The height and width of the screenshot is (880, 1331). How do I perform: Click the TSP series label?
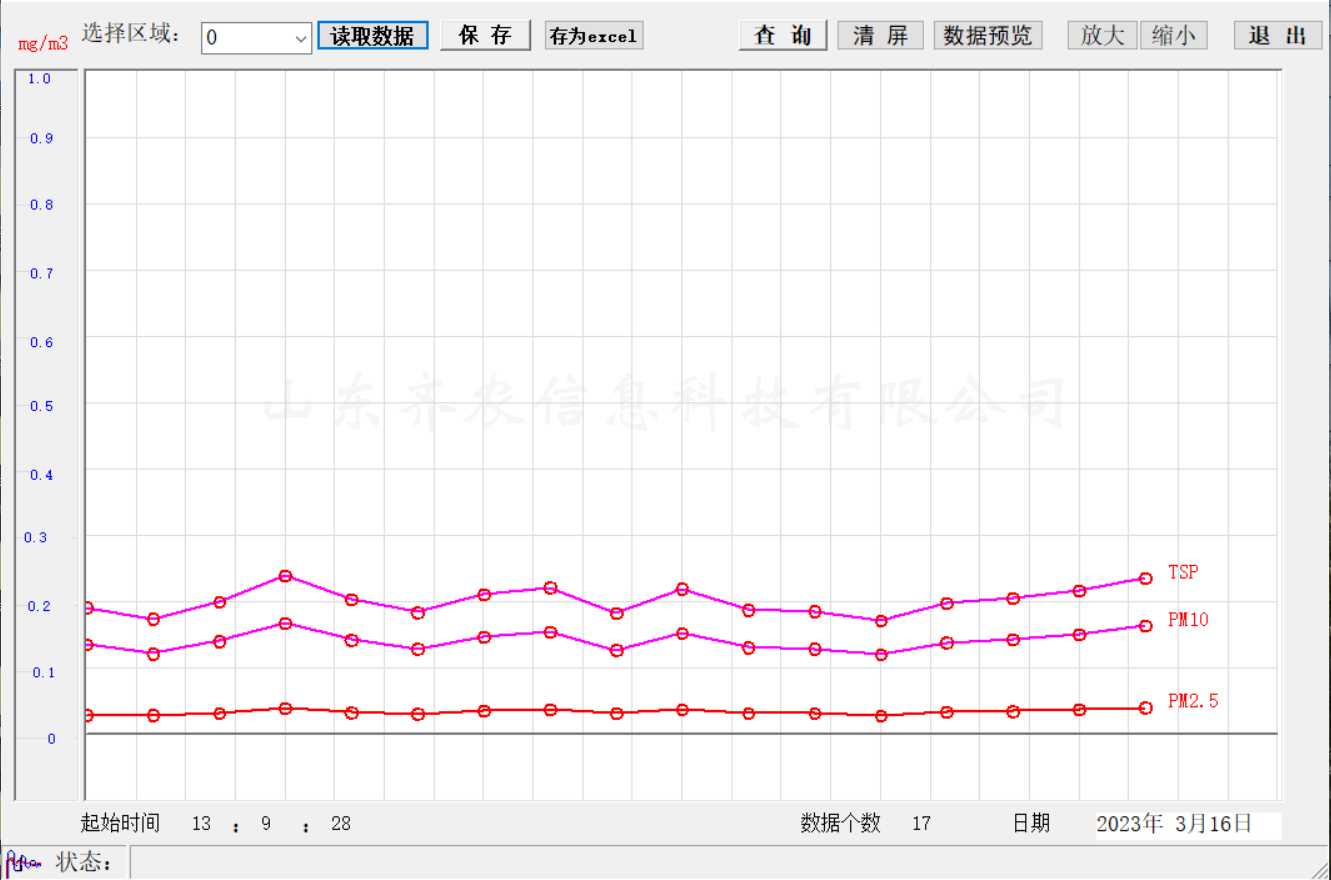[1182, 573]
